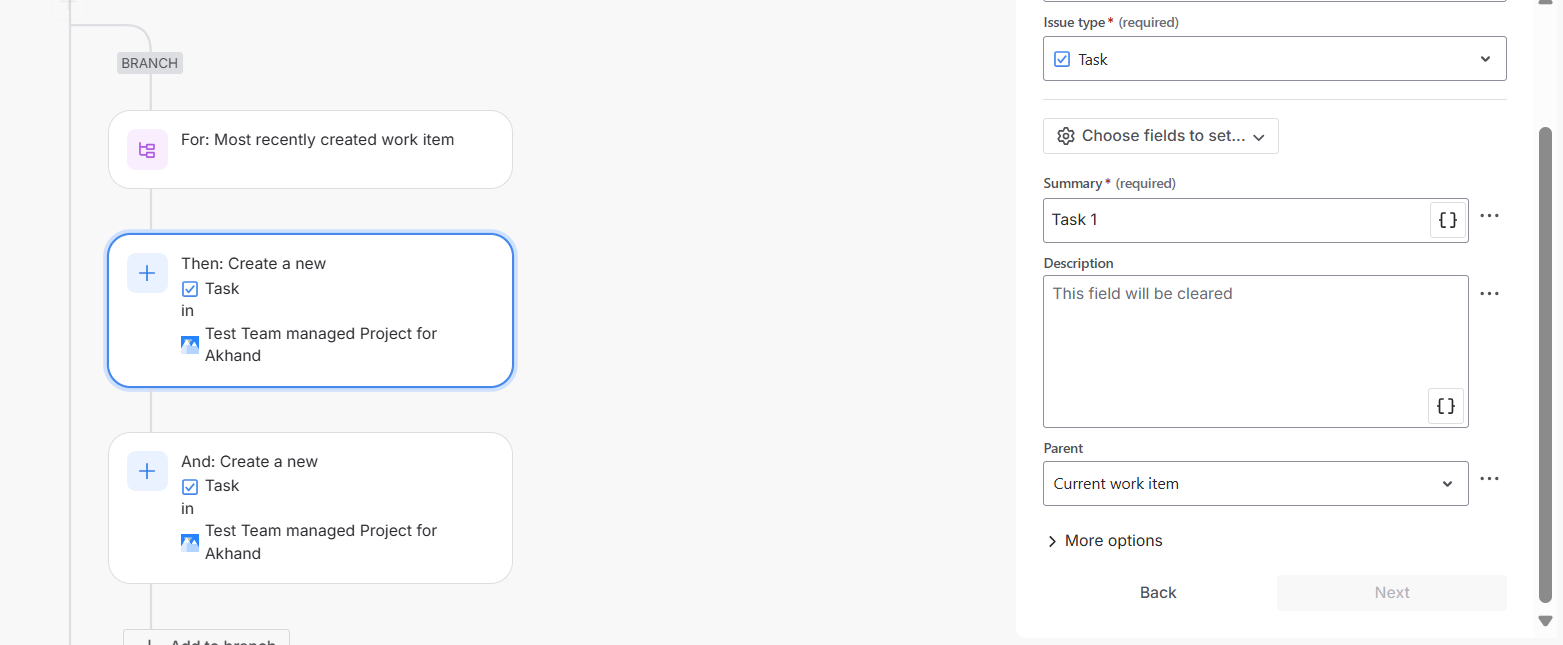Click the Back button

click(1157, 592)
